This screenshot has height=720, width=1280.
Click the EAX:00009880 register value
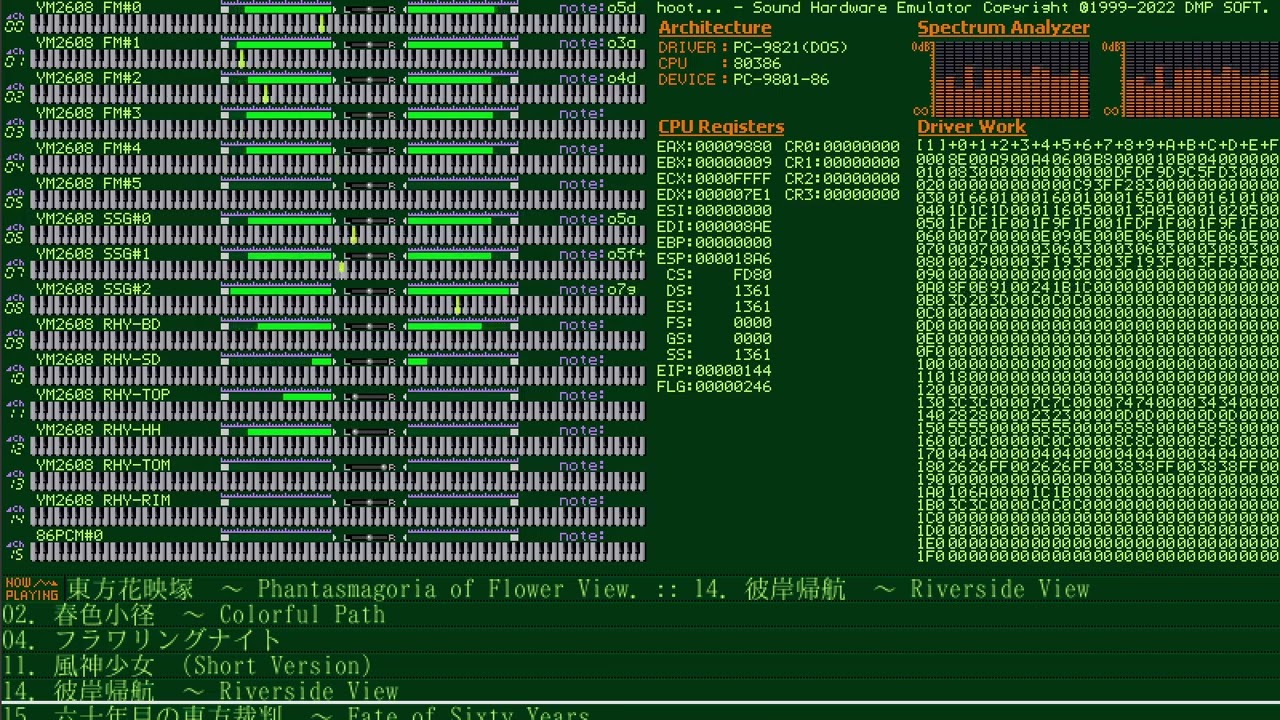pos(714,146)
